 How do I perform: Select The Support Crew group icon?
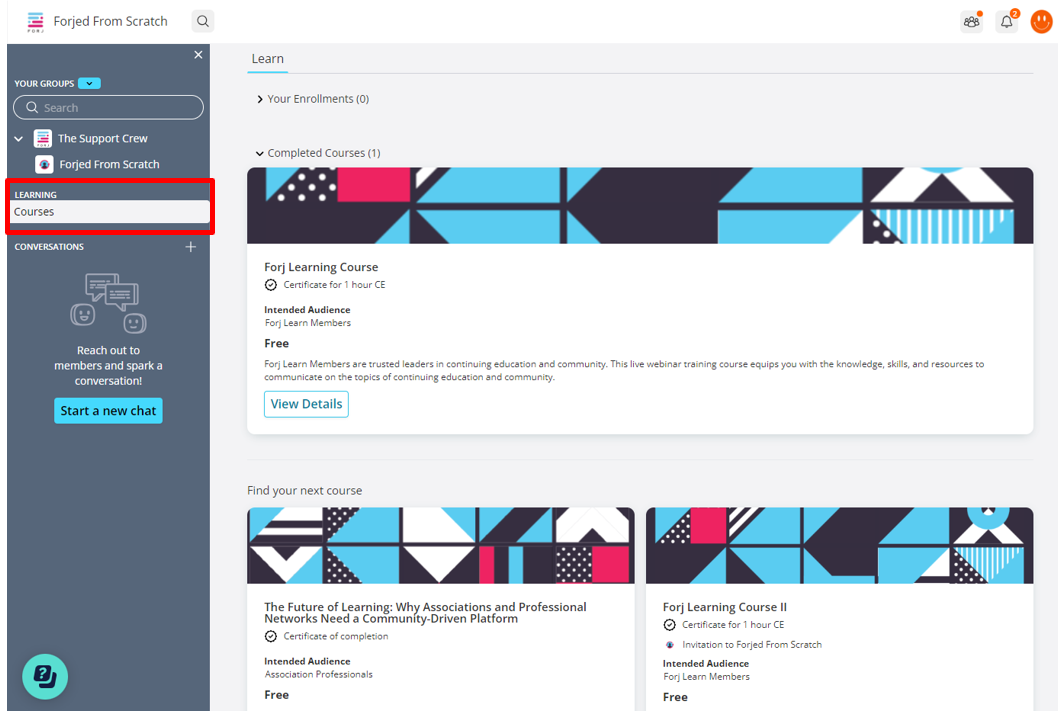(43, 138)
